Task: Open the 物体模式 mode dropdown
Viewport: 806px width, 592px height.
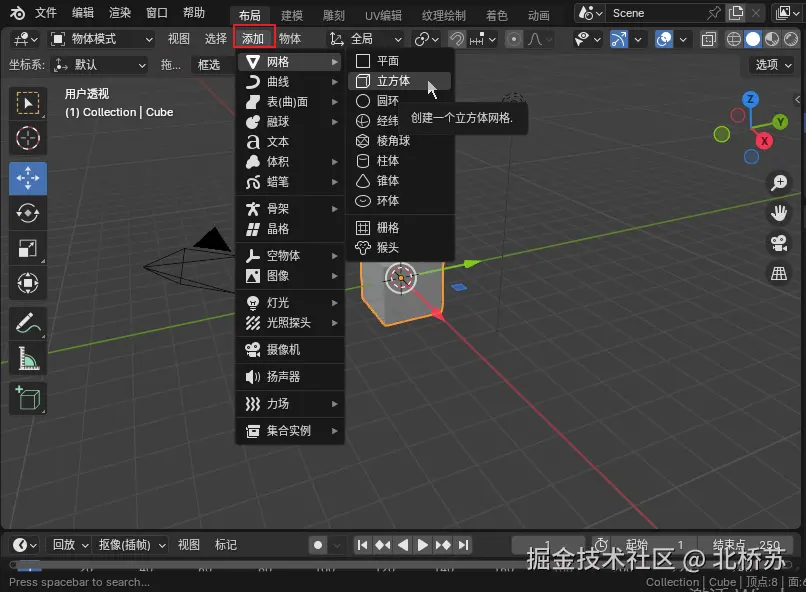Action: (101, 39)
